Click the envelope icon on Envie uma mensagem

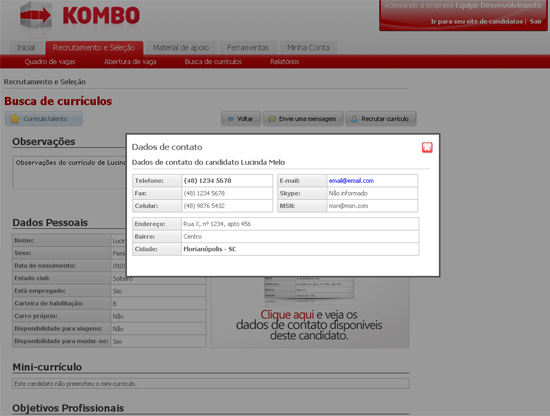pyautogui.click(x=272, y=119)
